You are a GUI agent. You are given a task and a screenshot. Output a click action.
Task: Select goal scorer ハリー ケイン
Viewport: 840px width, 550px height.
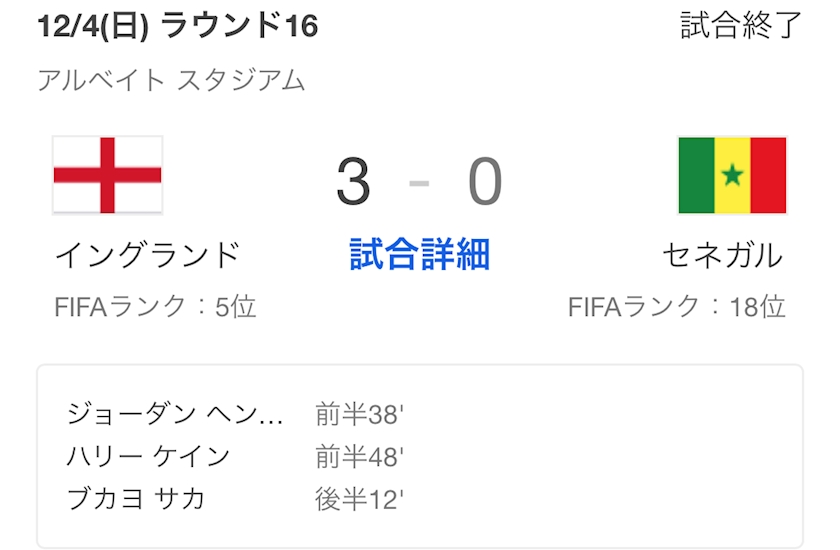(x=149, y=457)
